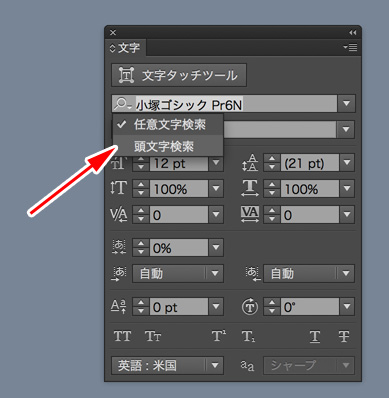Image resolution: width=389 pixels, height=398 pixels.
Task: Open the font size dropdown
Action: coord(216,163)
